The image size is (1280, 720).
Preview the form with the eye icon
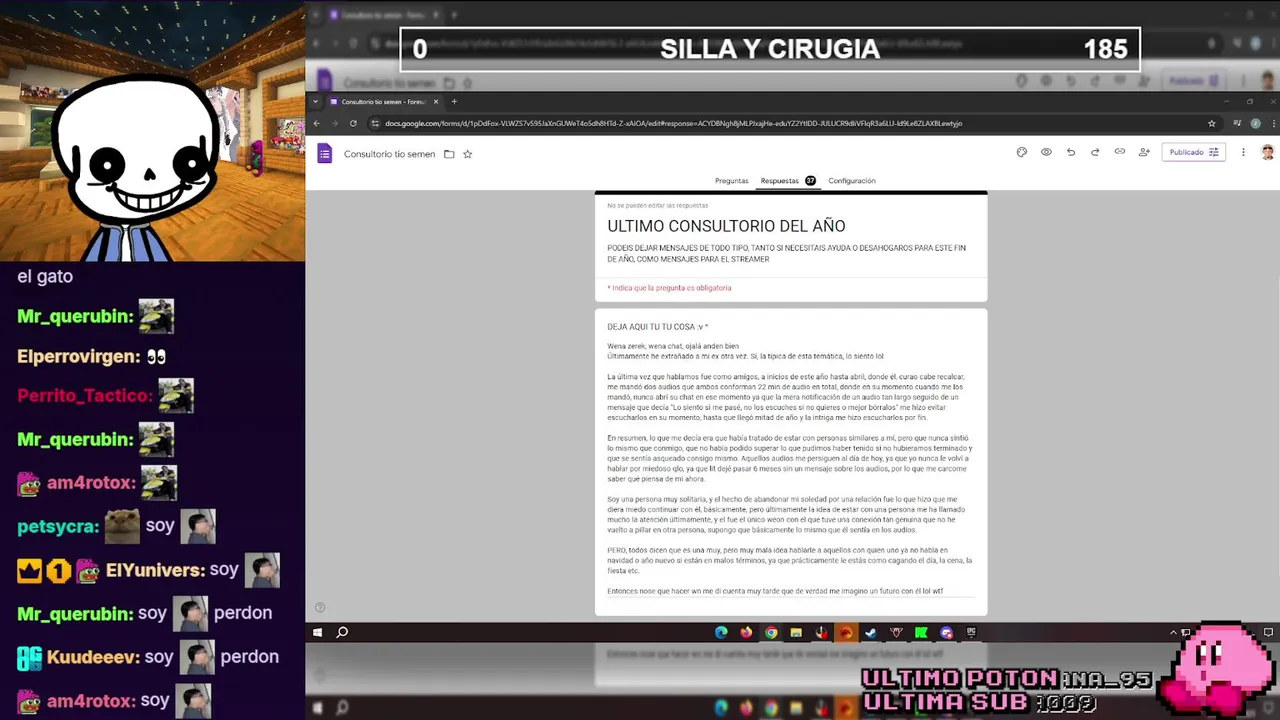click(x=1046, y=152)
